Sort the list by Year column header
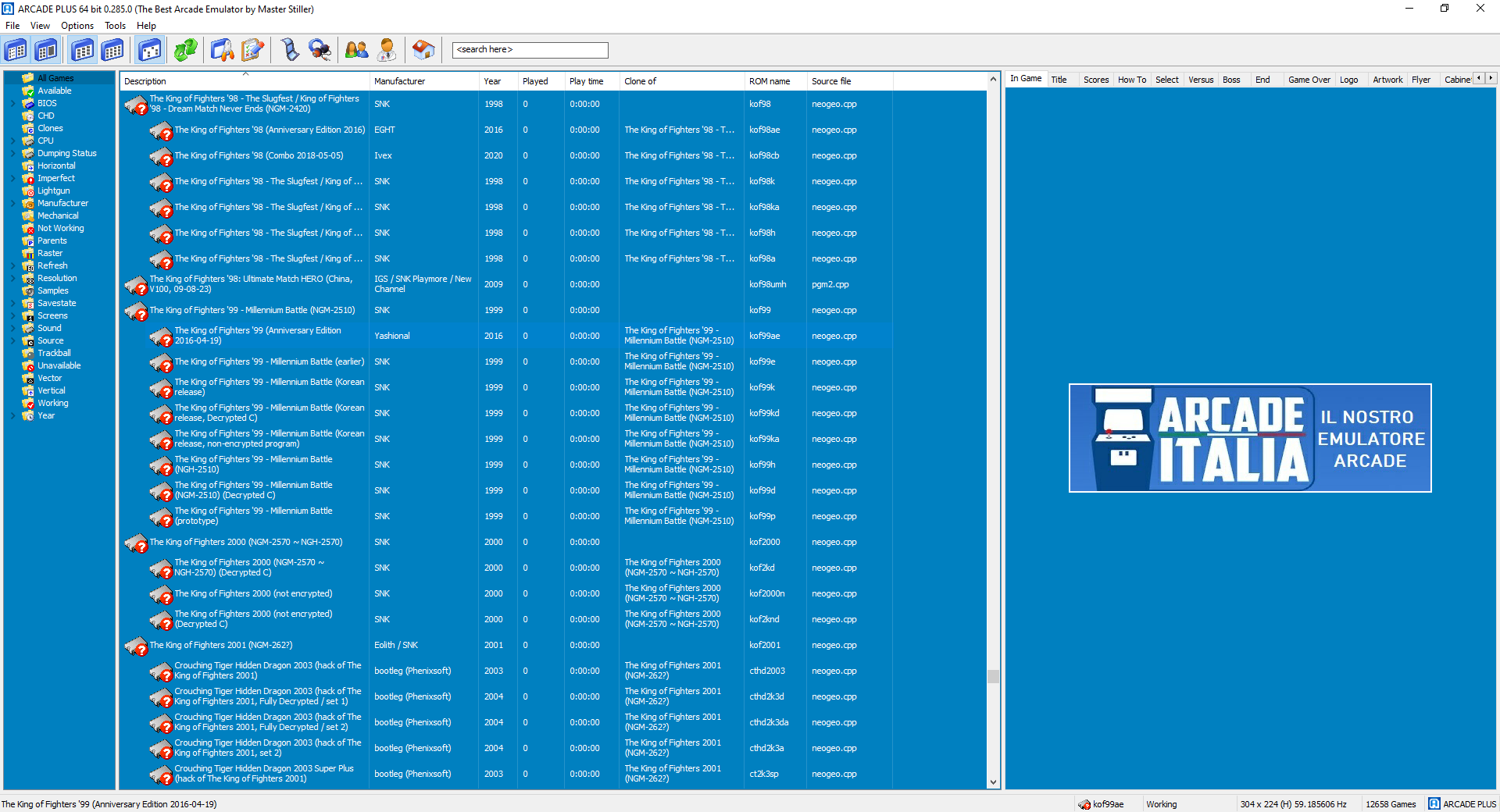The height and width of the screenshot is (812, 1500). coord(498,81)
